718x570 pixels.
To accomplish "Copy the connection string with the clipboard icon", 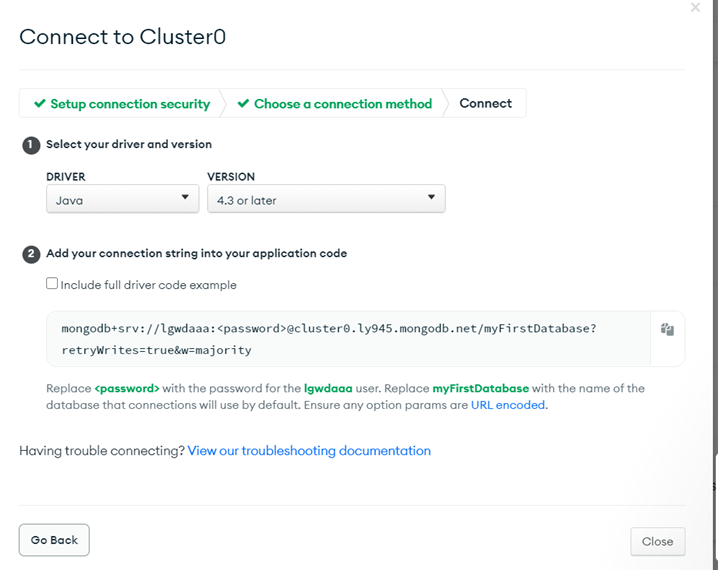I will click(x=667, y=329).
